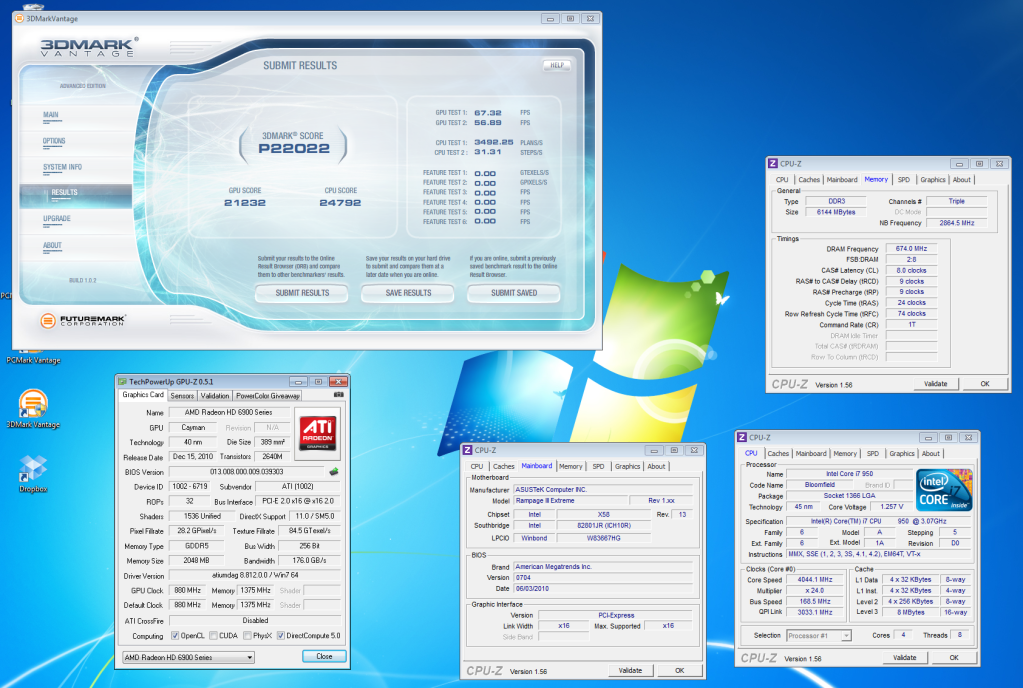
Task: Click the BIOS Version field in GPU-Z
Action: [x=247, y=471]
